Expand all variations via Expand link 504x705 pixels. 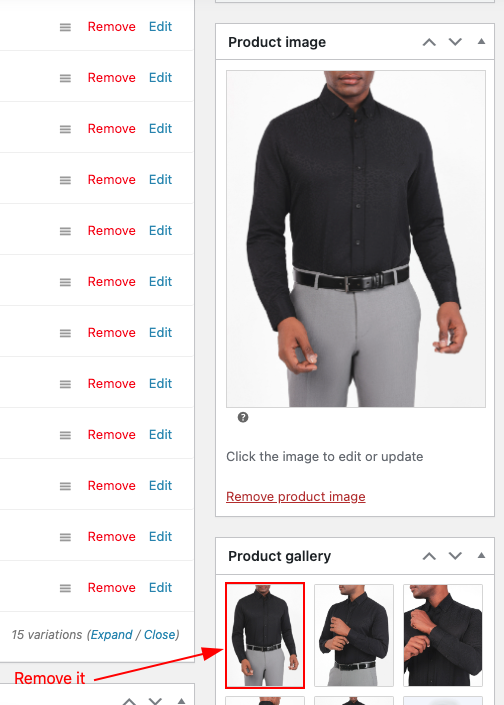[112, 634]
